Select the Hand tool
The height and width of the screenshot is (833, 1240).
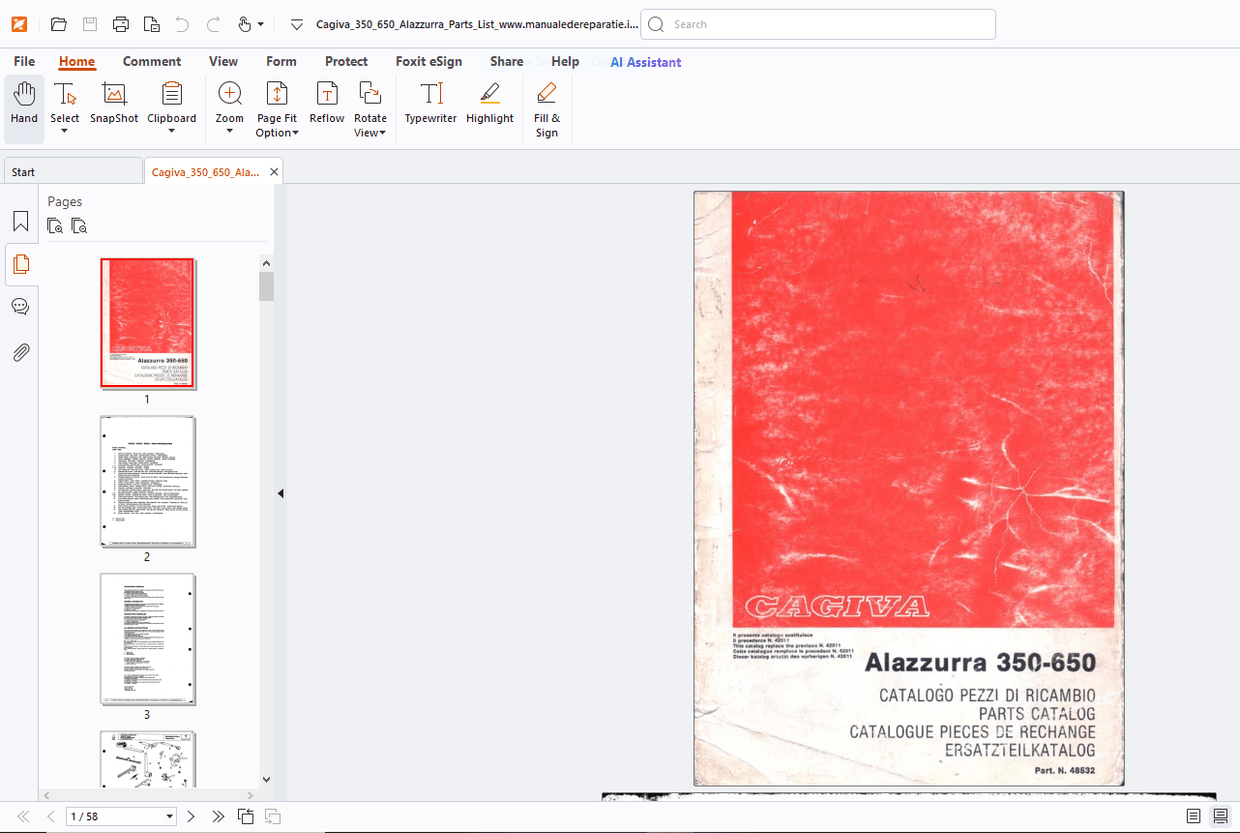(x=23, y=105)
